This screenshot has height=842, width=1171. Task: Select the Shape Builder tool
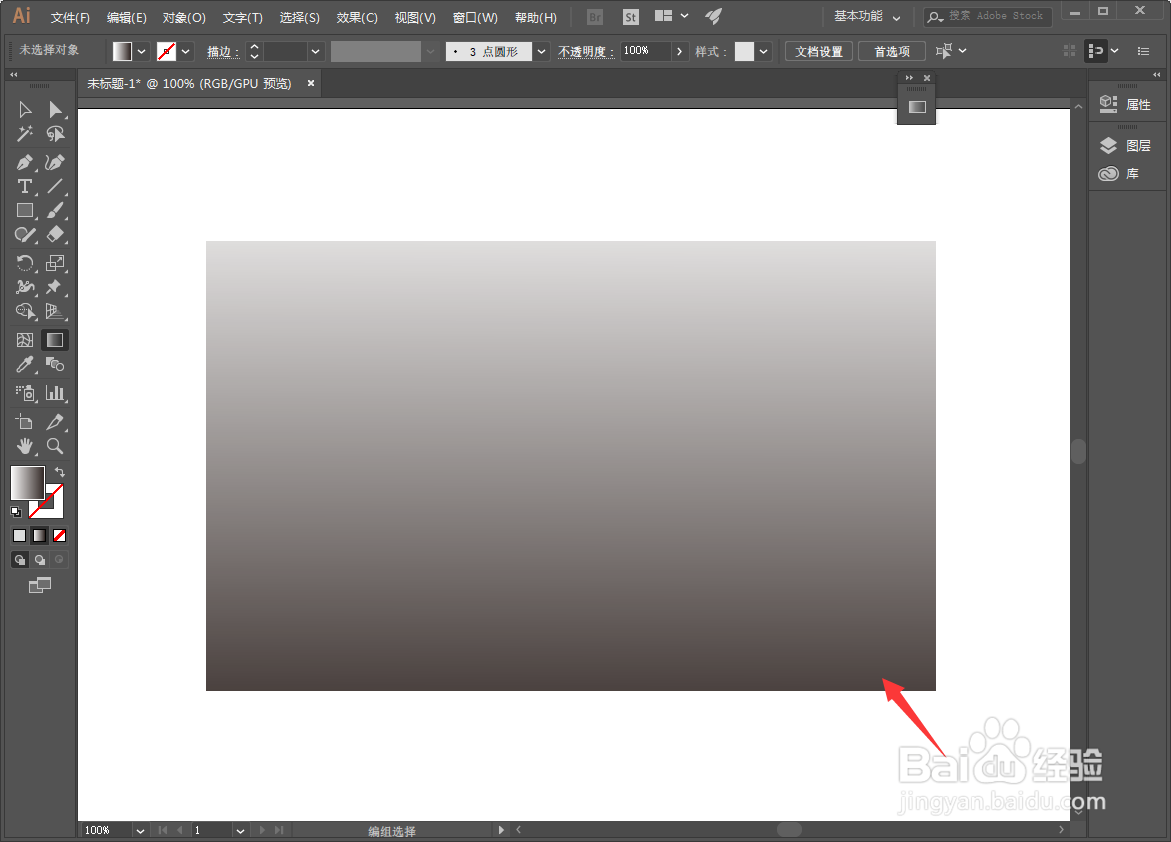point(25,312)
